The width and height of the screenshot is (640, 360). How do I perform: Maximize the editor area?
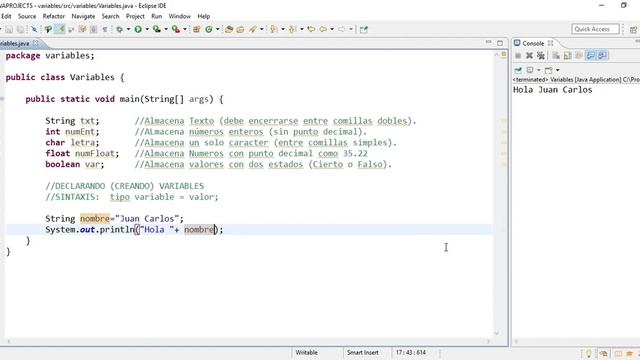pos(500,43)
